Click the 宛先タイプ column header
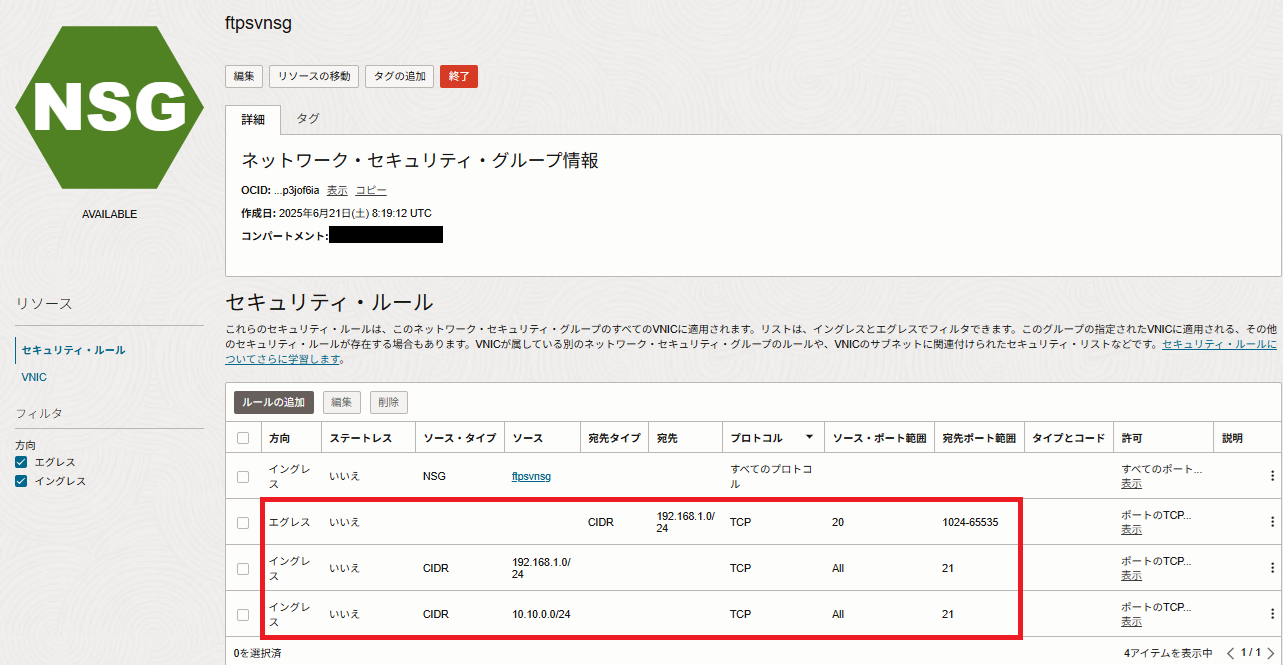This screenshot has width=1283, height=665. (x=614, y=438)
